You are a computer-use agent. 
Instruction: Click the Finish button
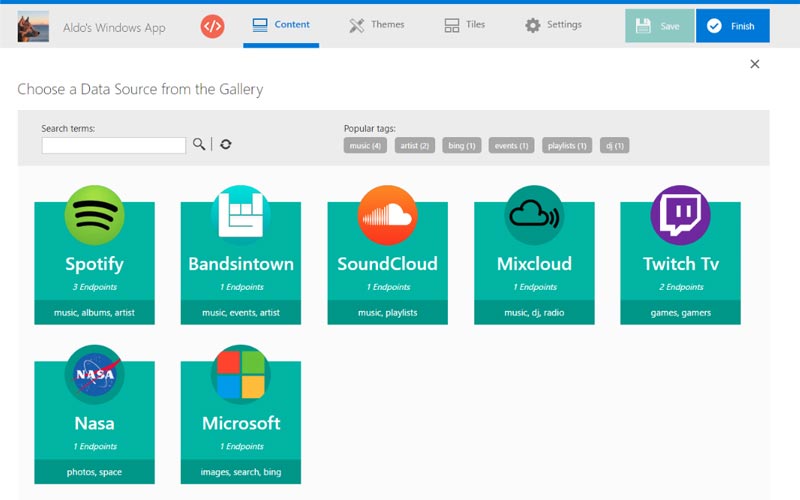coord(733,26)
